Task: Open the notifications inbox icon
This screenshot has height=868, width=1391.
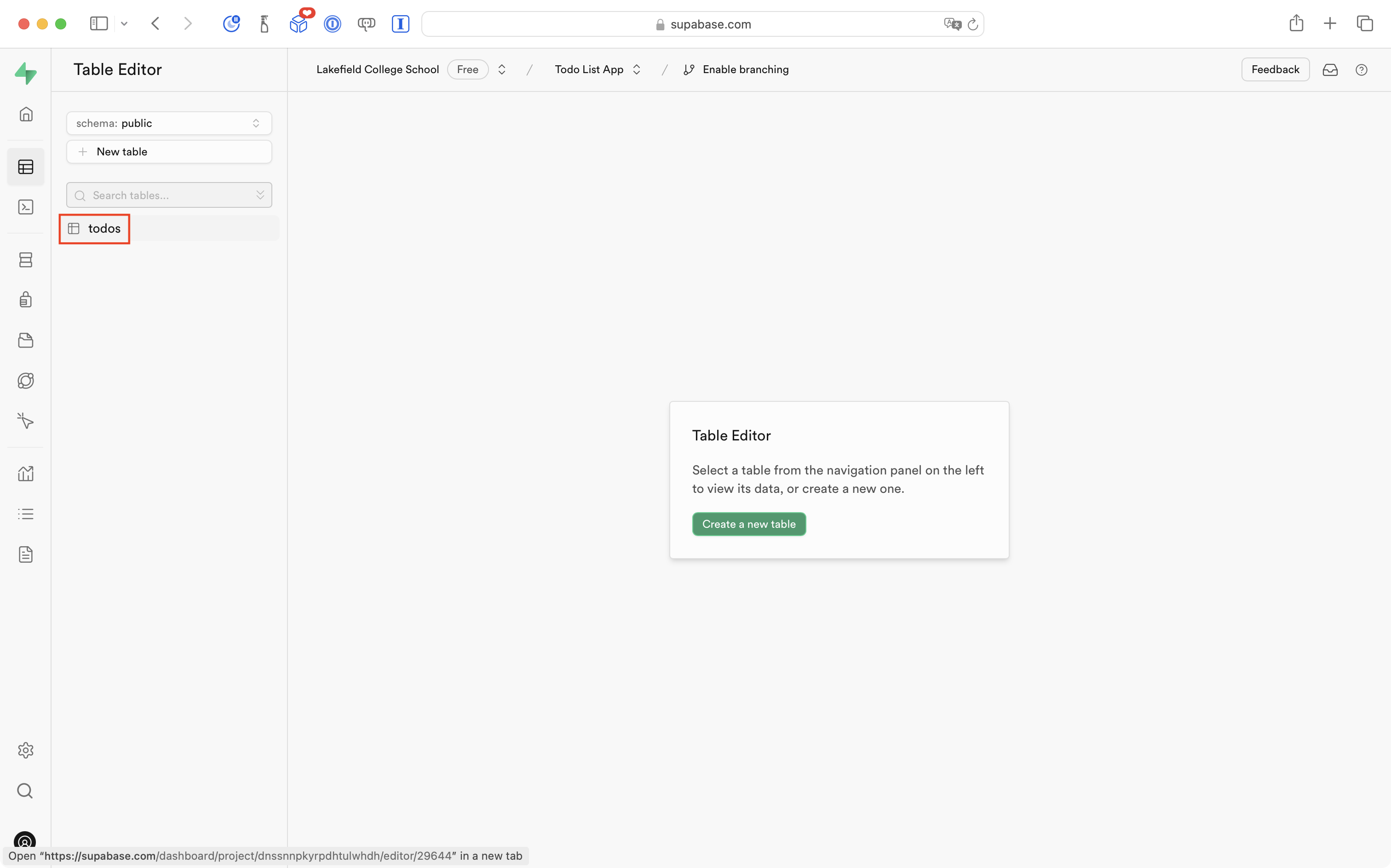Action: (1331, 69)
